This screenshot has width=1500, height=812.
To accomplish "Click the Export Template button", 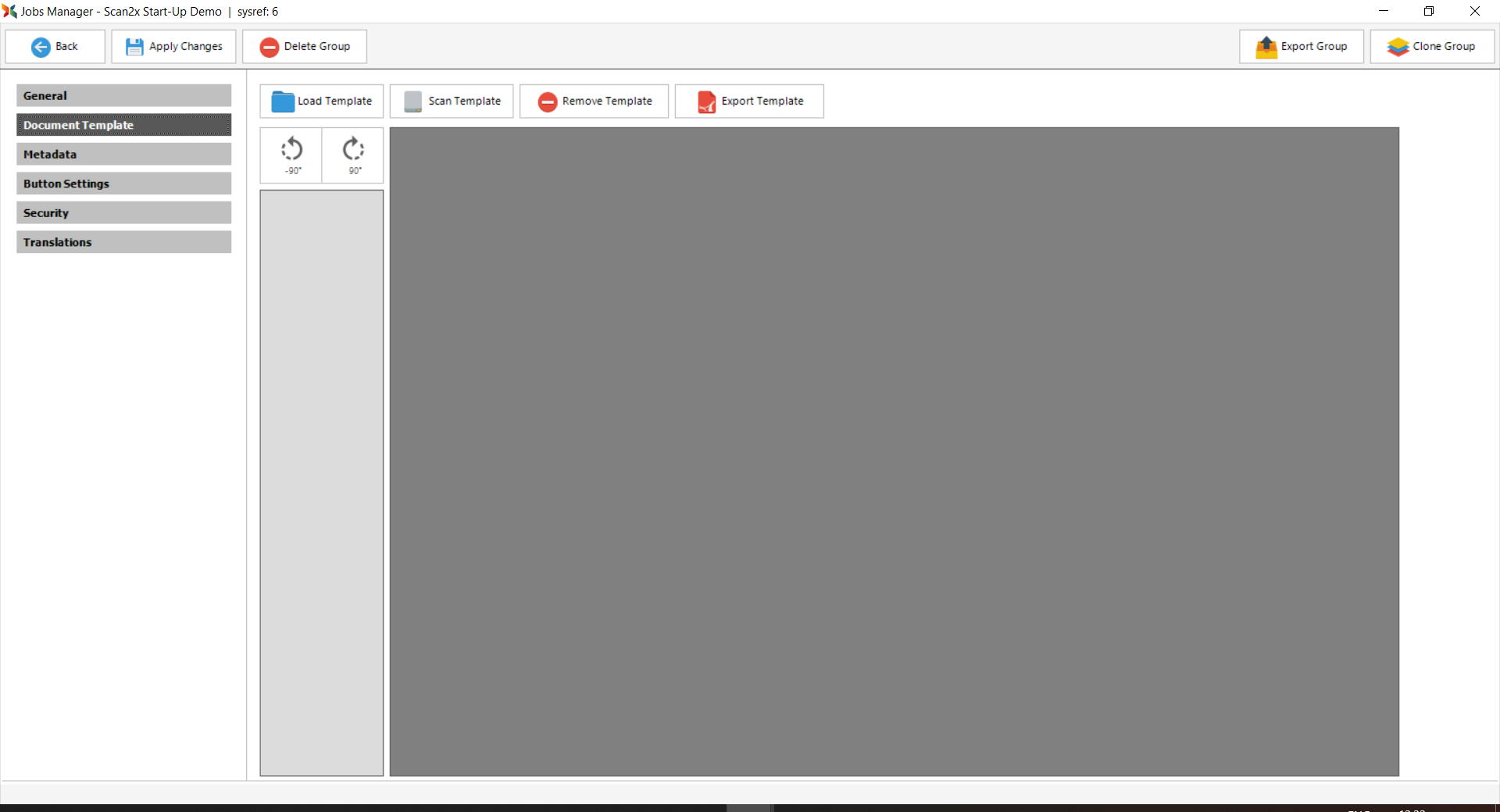I will (x=749, y=101).
